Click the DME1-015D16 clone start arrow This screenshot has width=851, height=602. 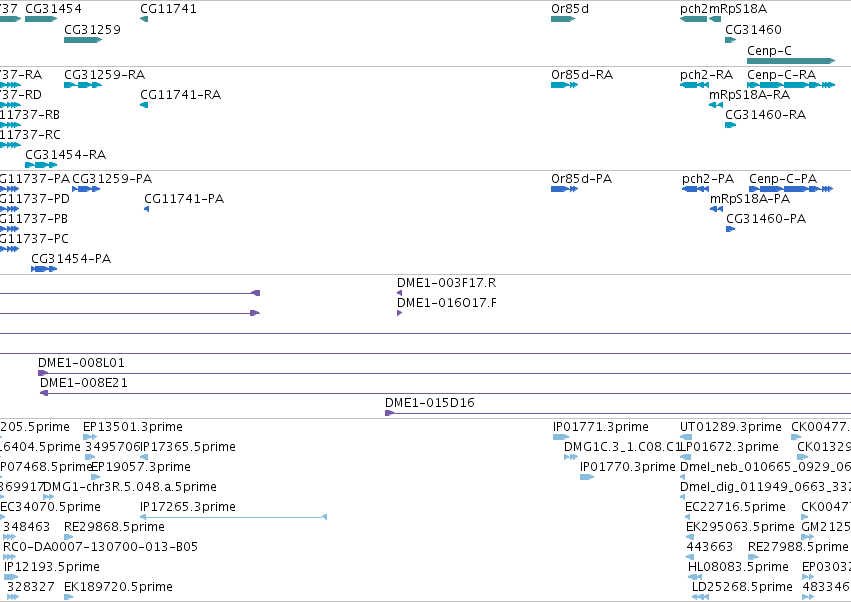[389, 413]
